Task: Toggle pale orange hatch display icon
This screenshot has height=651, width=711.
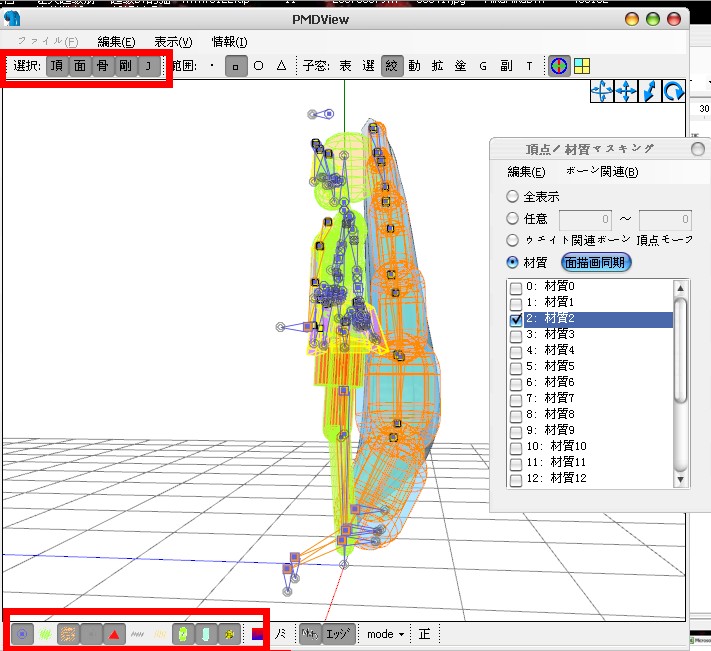Action: [x=160, y=634]
